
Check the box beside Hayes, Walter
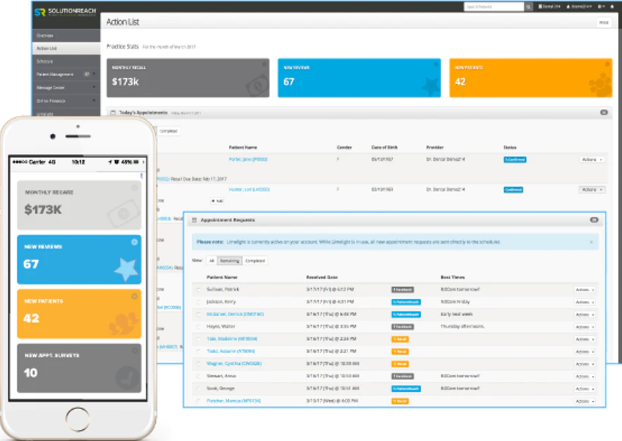[x=198, y=325]
